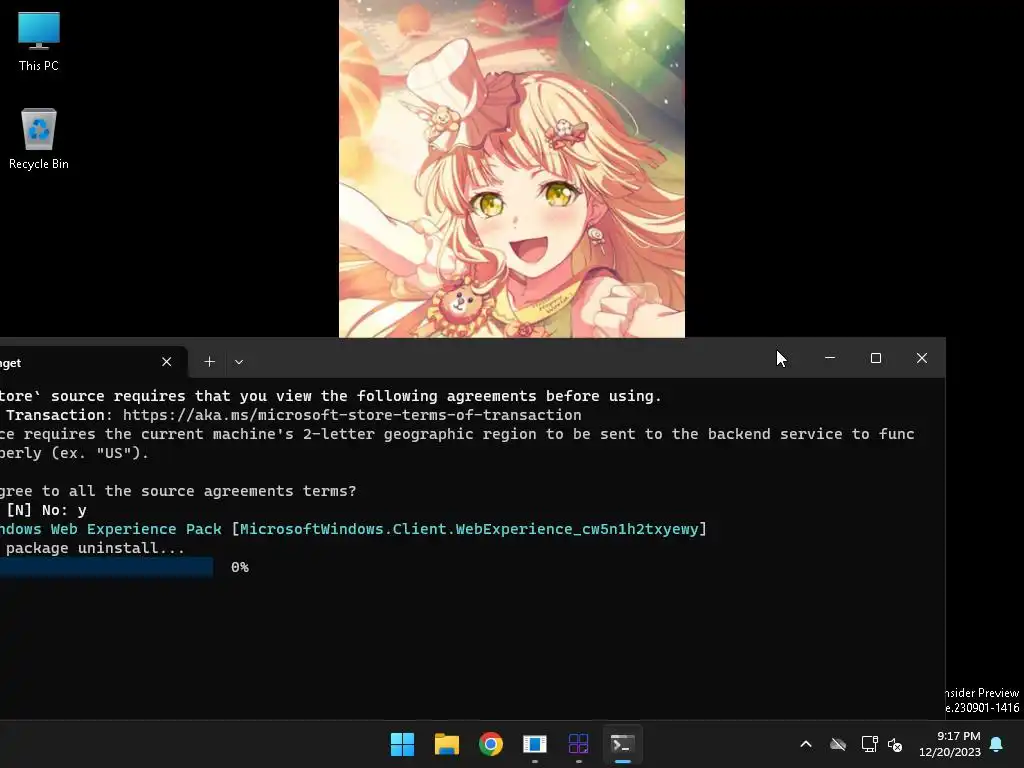Viewport: 1024px width, 768px height.
Task: Open the notification bell icon
Action: pos(997,744)
